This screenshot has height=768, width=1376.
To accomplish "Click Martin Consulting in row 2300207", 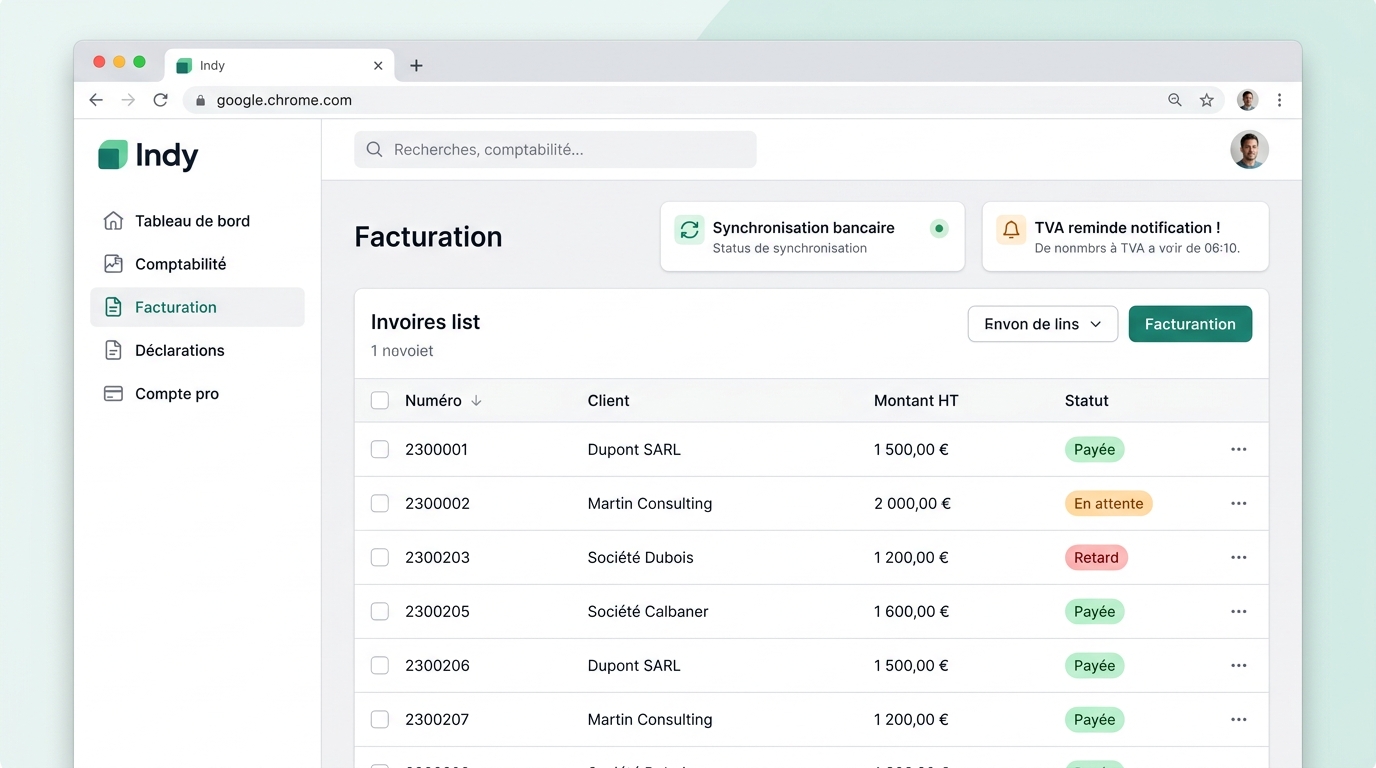I will coord(650,720).
